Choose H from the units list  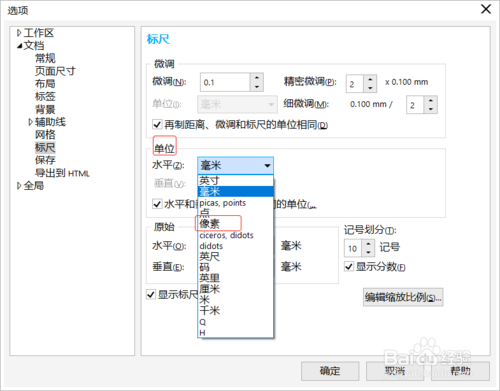(236, 333)
